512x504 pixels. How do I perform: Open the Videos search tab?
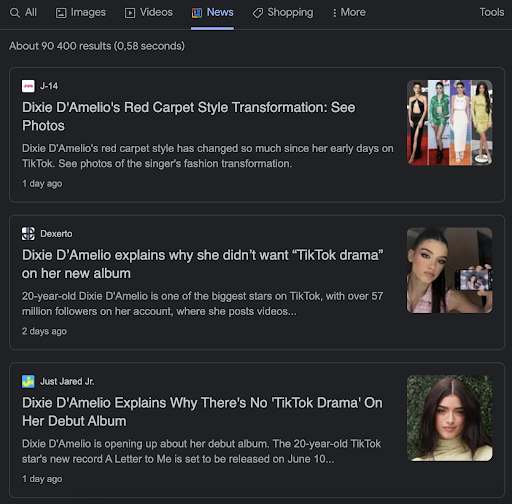(x=149, y=13)
